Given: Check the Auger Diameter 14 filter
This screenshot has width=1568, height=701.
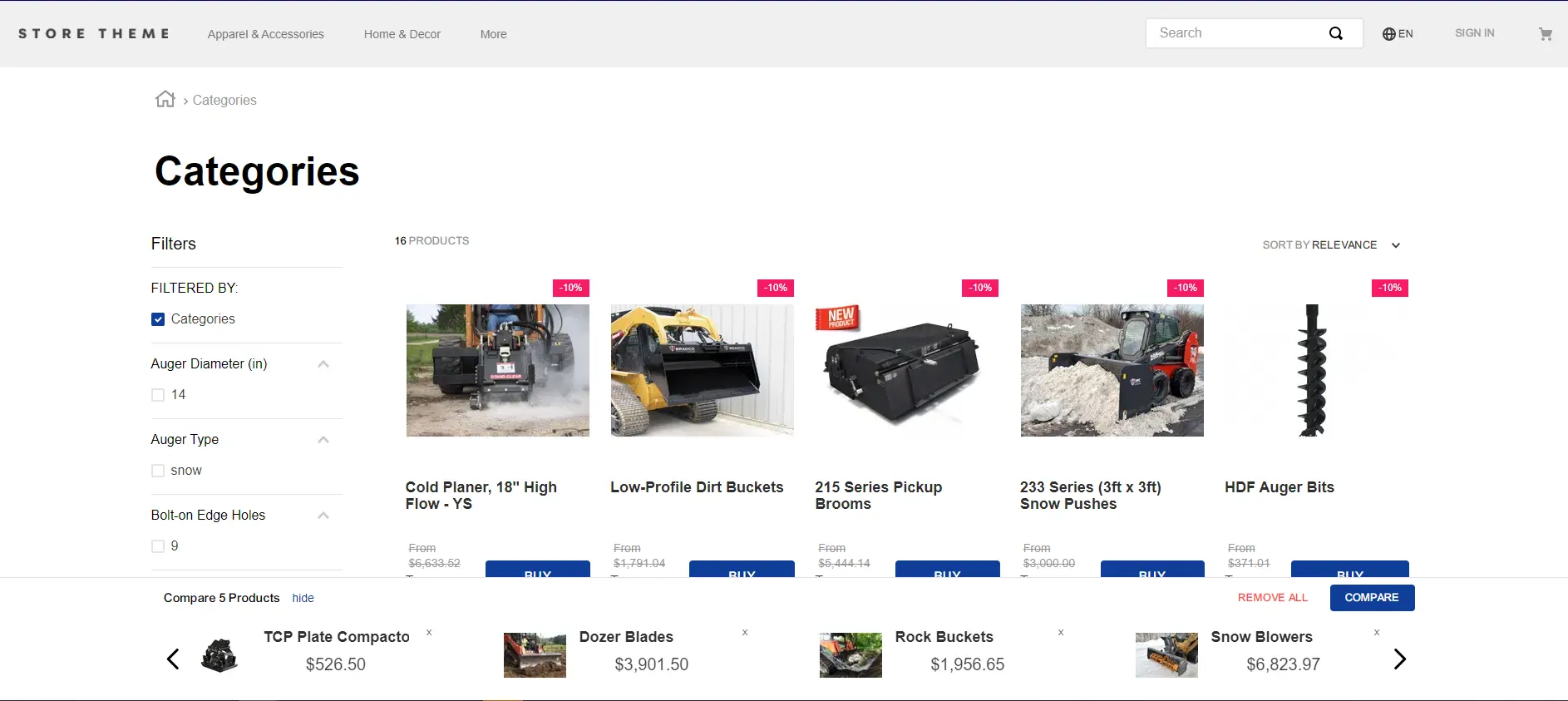Looking at the screenshot, I should (158, 395).
